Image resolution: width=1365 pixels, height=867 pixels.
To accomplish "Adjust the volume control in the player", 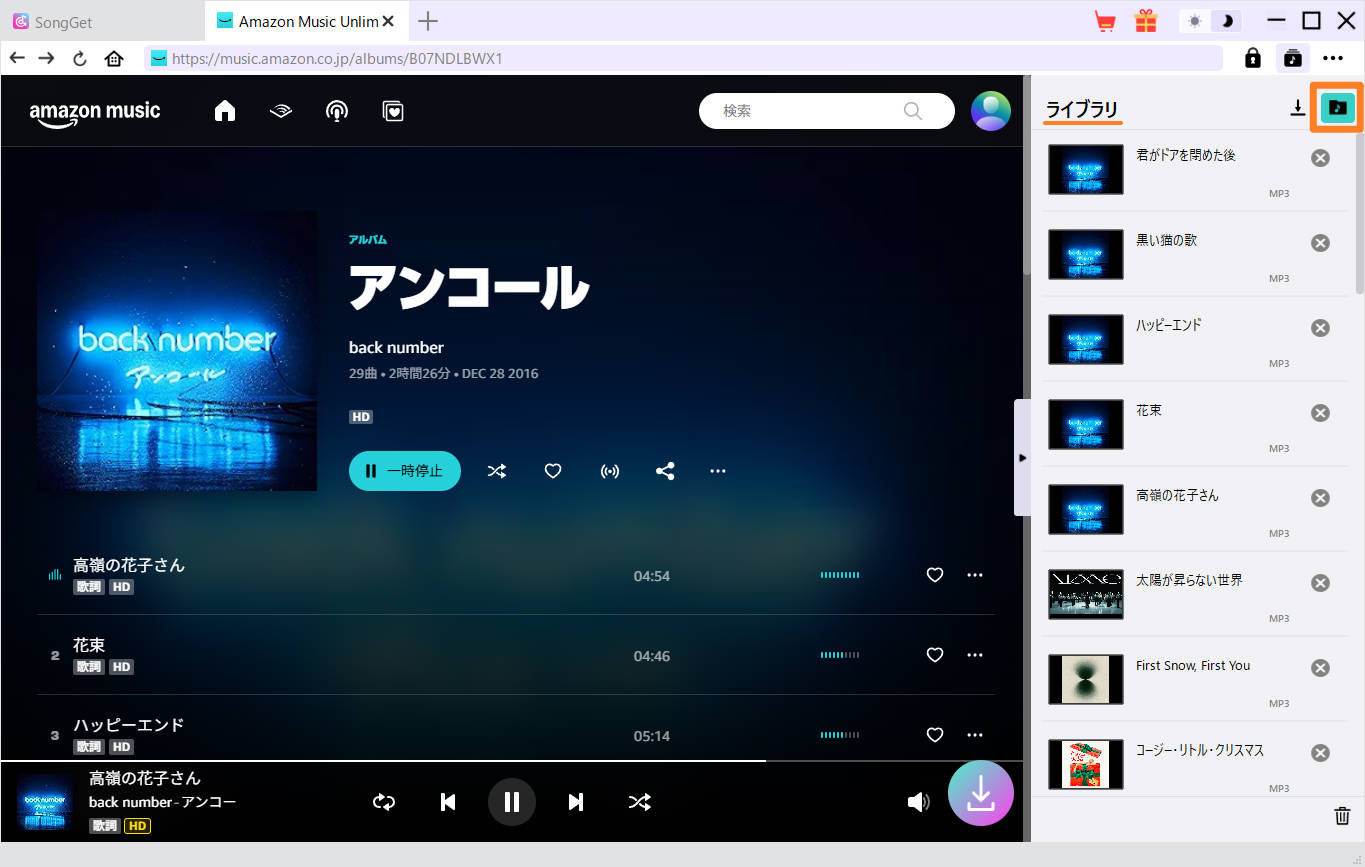I will [919, 801].
